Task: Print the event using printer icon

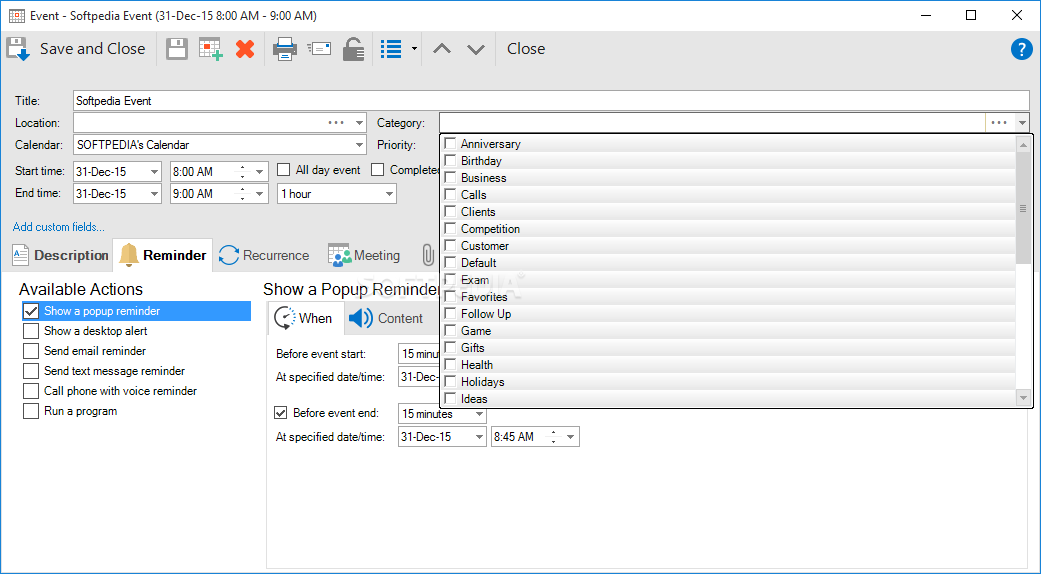Action: pyautogui.click(x=285, y=49)
